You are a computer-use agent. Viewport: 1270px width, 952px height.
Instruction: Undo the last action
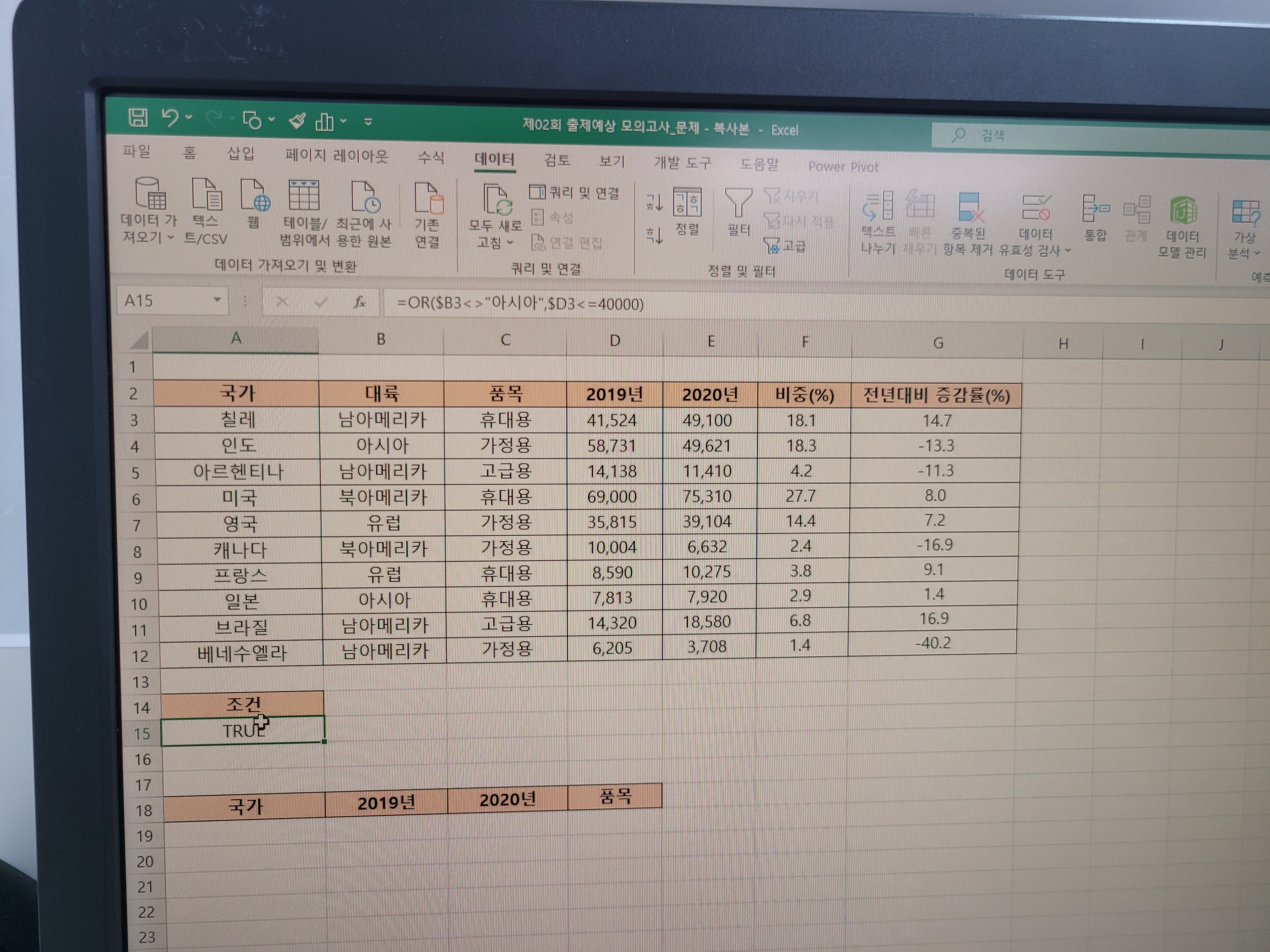coord(170,118)
